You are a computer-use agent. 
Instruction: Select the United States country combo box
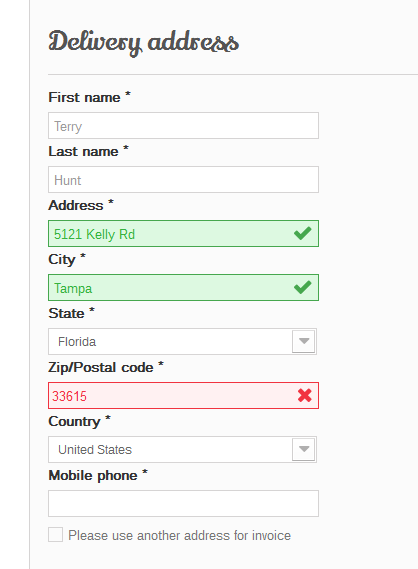183,450
